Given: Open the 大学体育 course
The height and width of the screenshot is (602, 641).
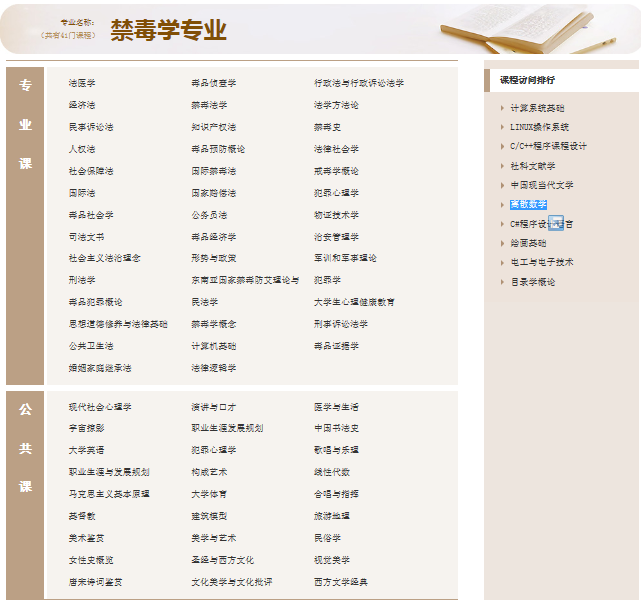Looking at the screenshot, I should click(x=209, y=494).
